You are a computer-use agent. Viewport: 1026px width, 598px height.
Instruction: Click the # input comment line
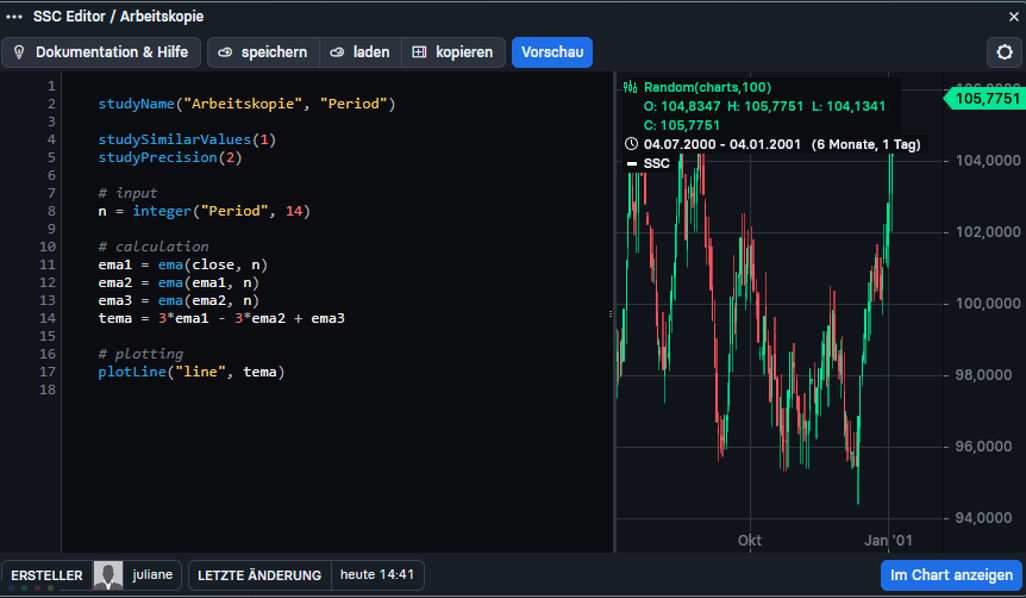tap(128, 193)
